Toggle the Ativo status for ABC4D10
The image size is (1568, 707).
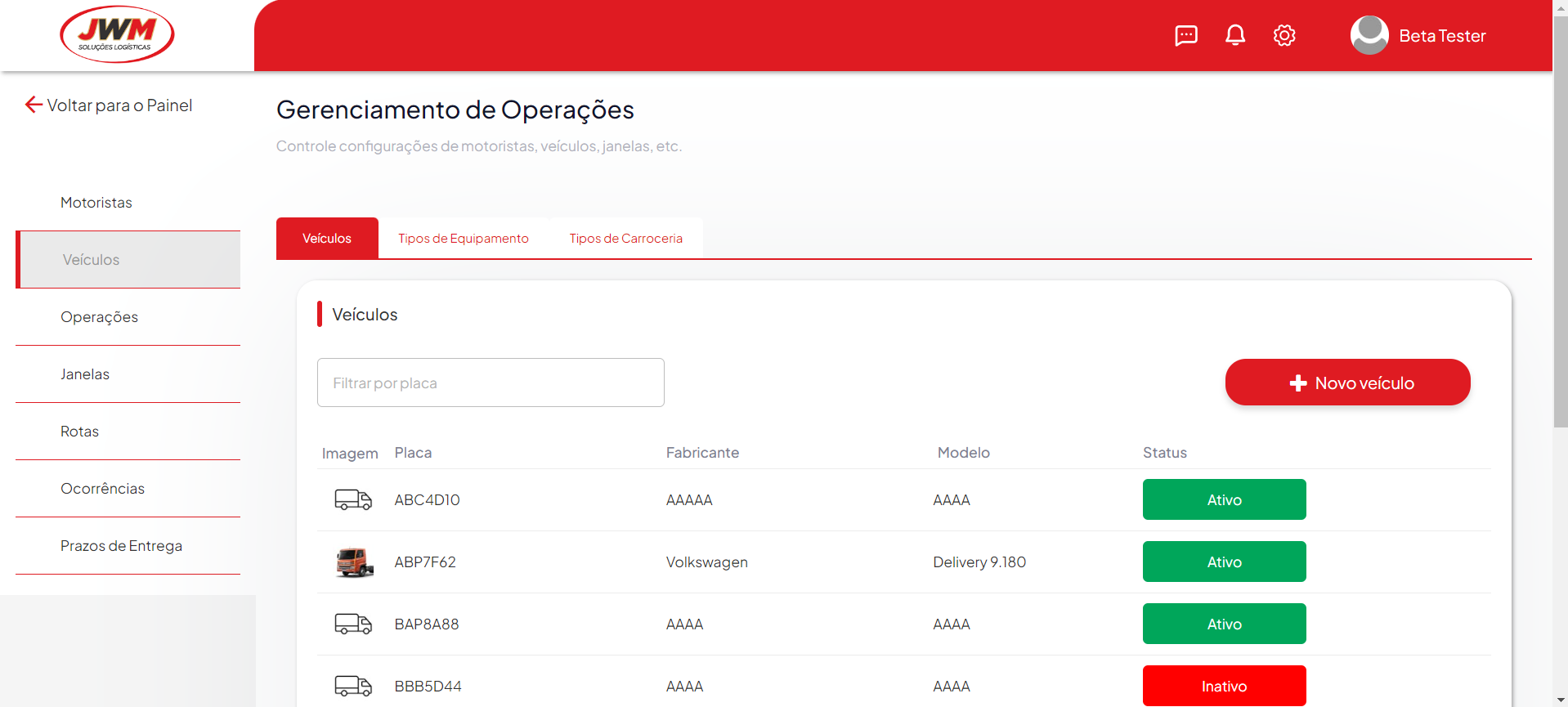[1224, 499]
